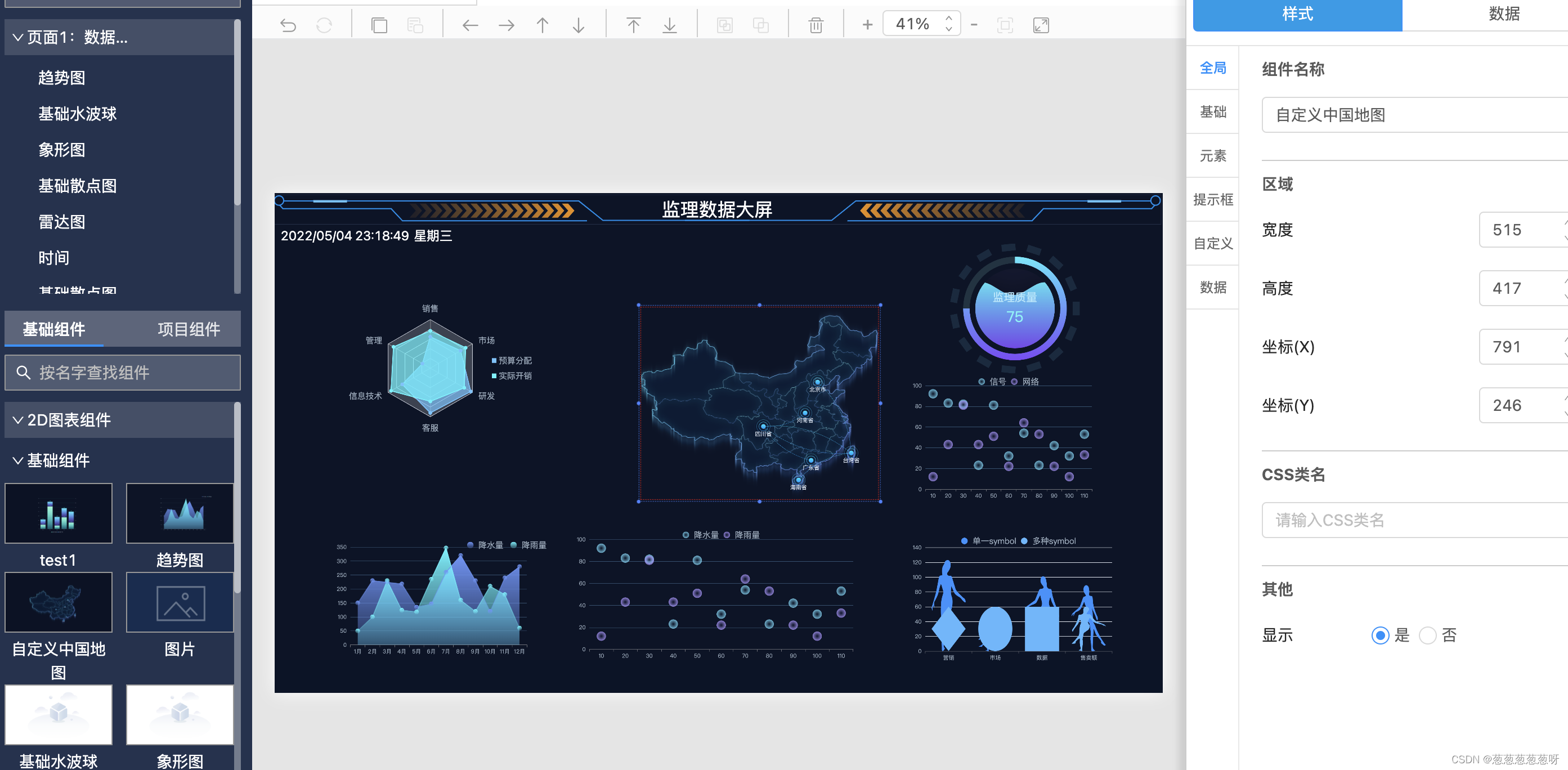Viewport: 1568px width, 770px height.
Task: Collapse the 2D图表组件 section
Action: [18, 420]
